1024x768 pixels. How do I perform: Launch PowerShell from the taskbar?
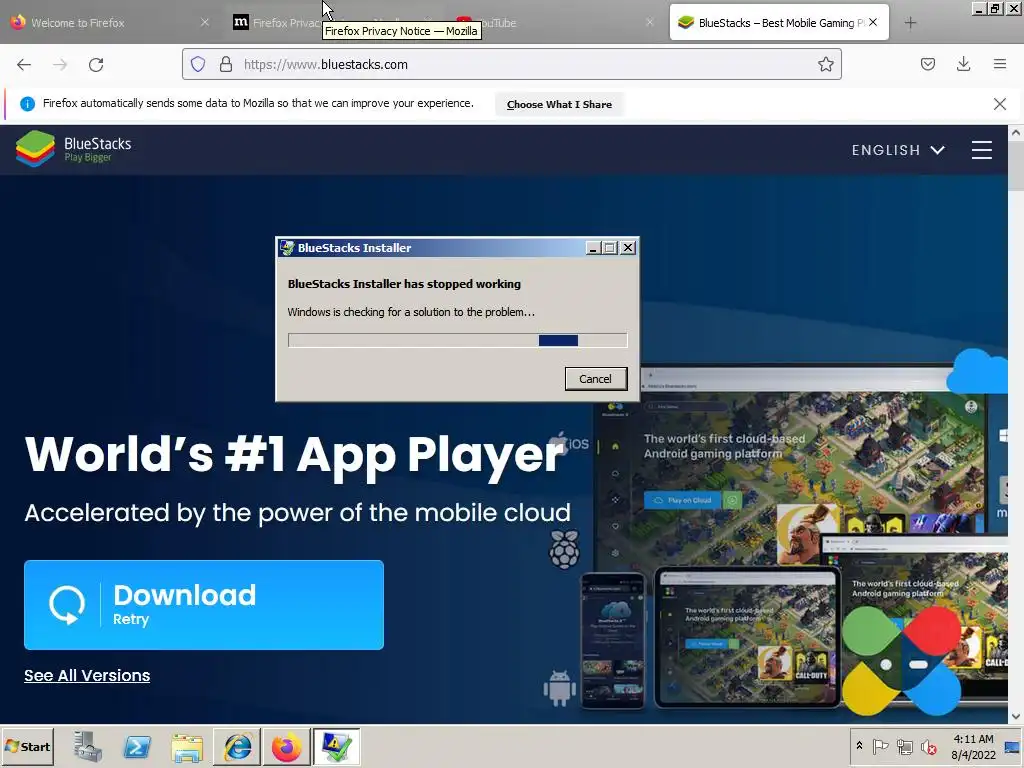pos(137,746)
